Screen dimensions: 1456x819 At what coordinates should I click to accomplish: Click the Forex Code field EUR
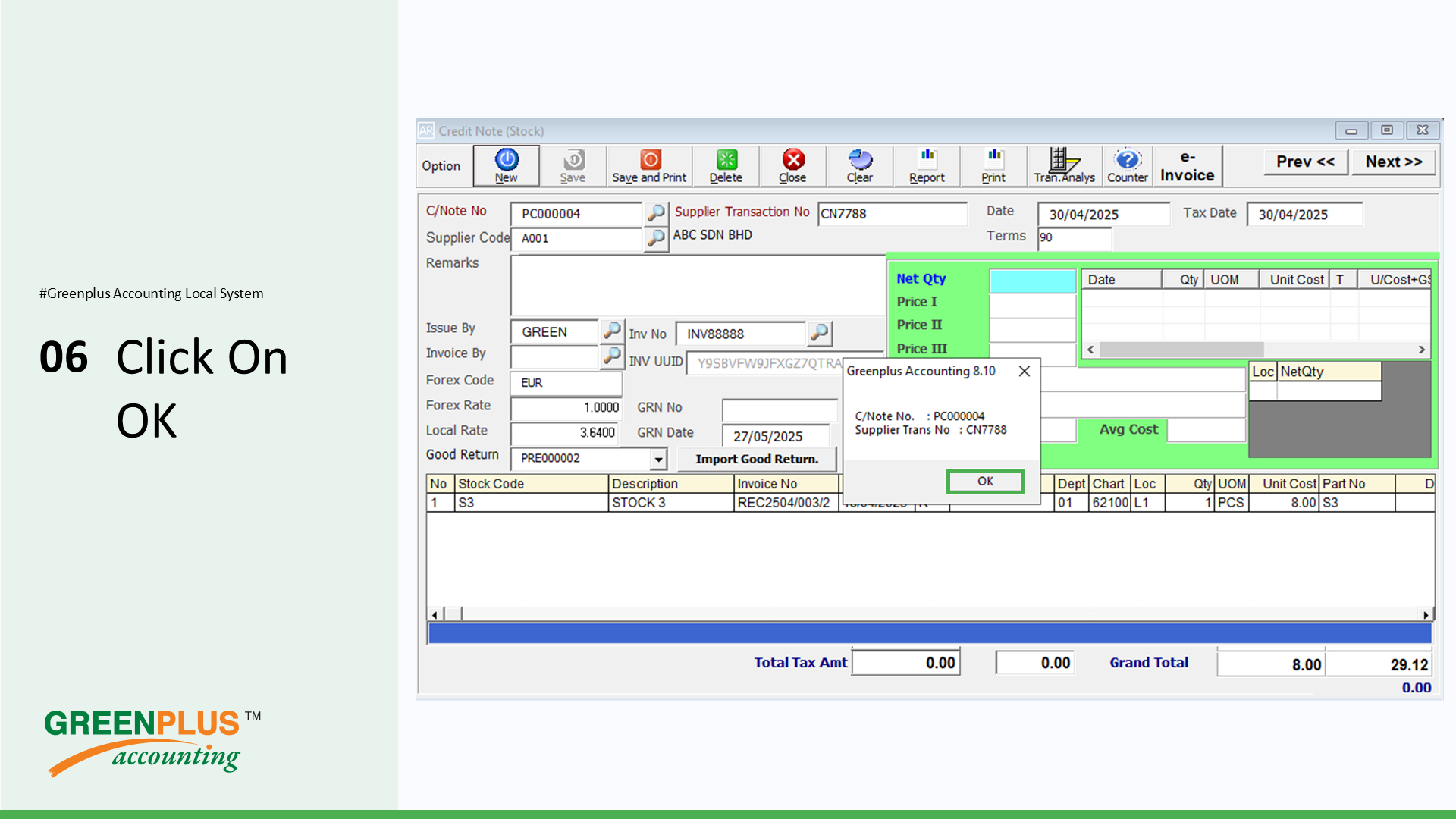pos(566,383)
